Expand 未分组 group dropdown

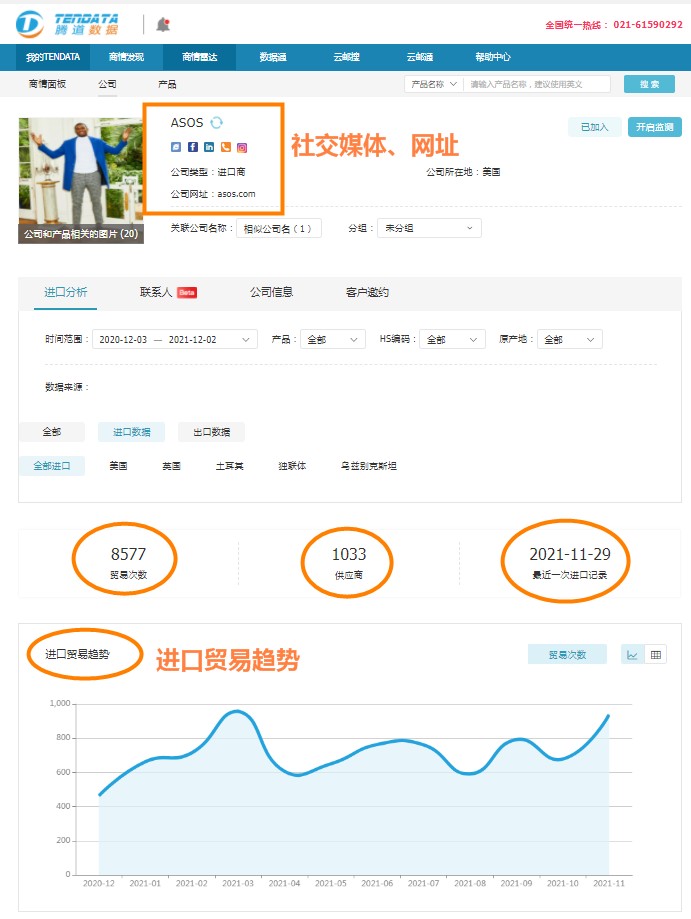[x=429, y=228]
